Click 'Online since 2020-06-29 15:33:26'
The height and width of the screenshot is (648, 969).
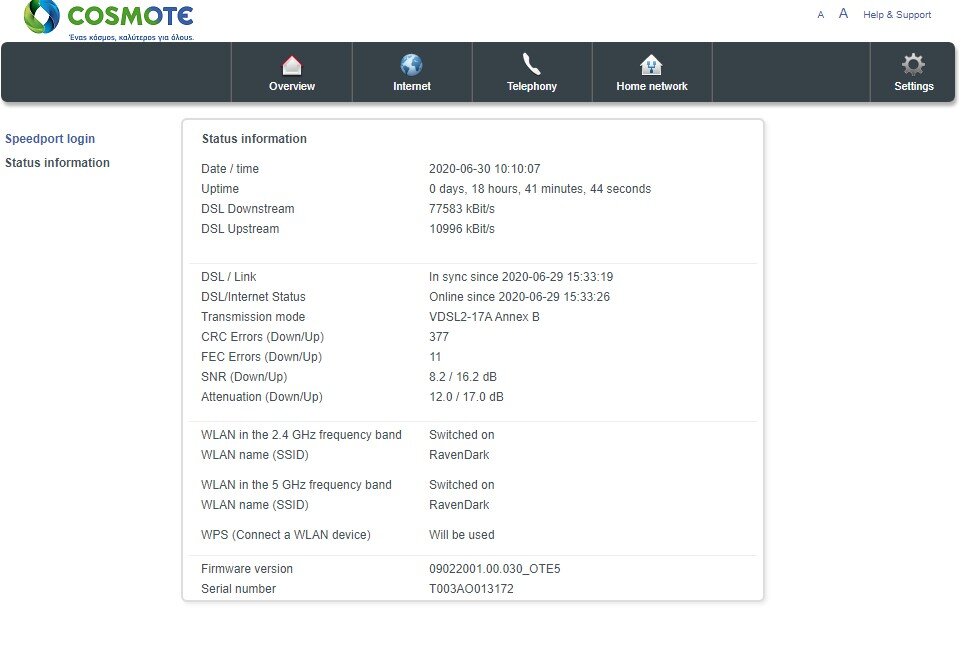[519, 297]
